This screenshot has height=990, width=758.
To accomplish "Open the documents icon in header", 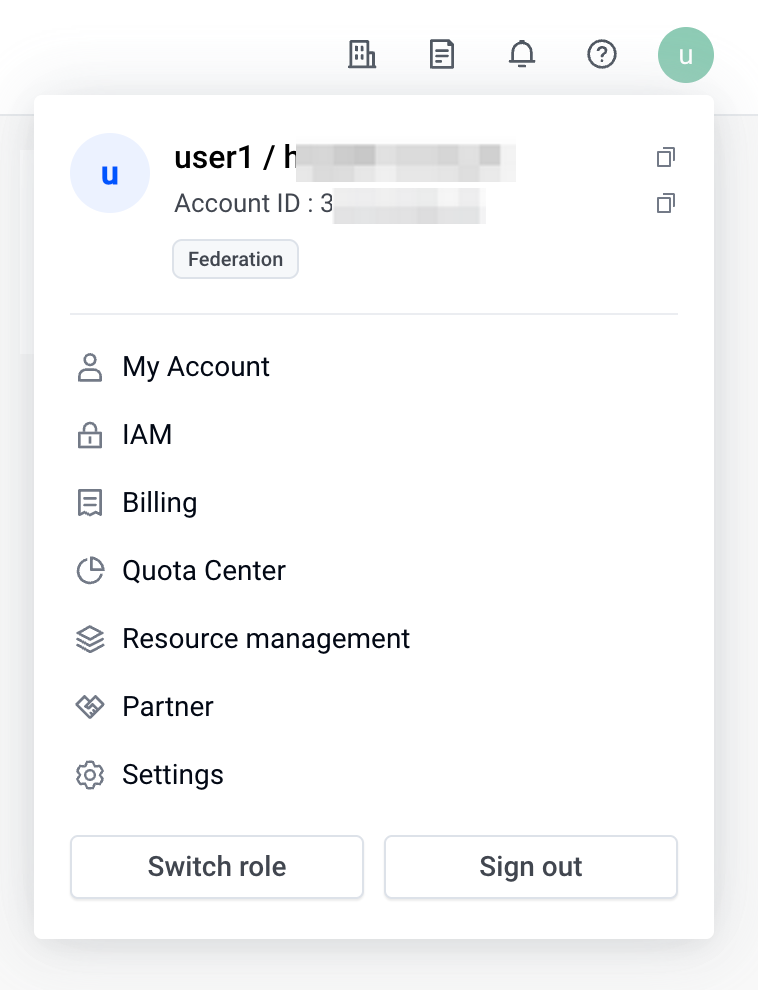I will (442, 54).
